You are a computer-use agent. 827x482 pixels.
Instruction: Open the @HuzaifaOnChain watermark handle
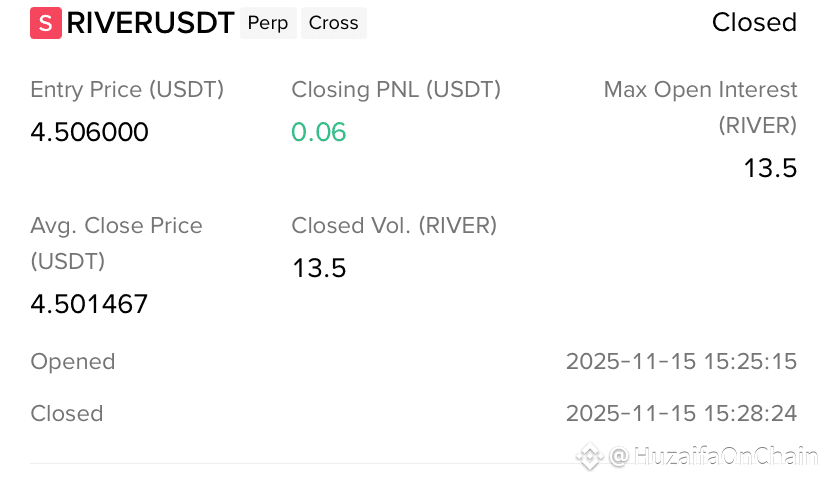[713, 456]
